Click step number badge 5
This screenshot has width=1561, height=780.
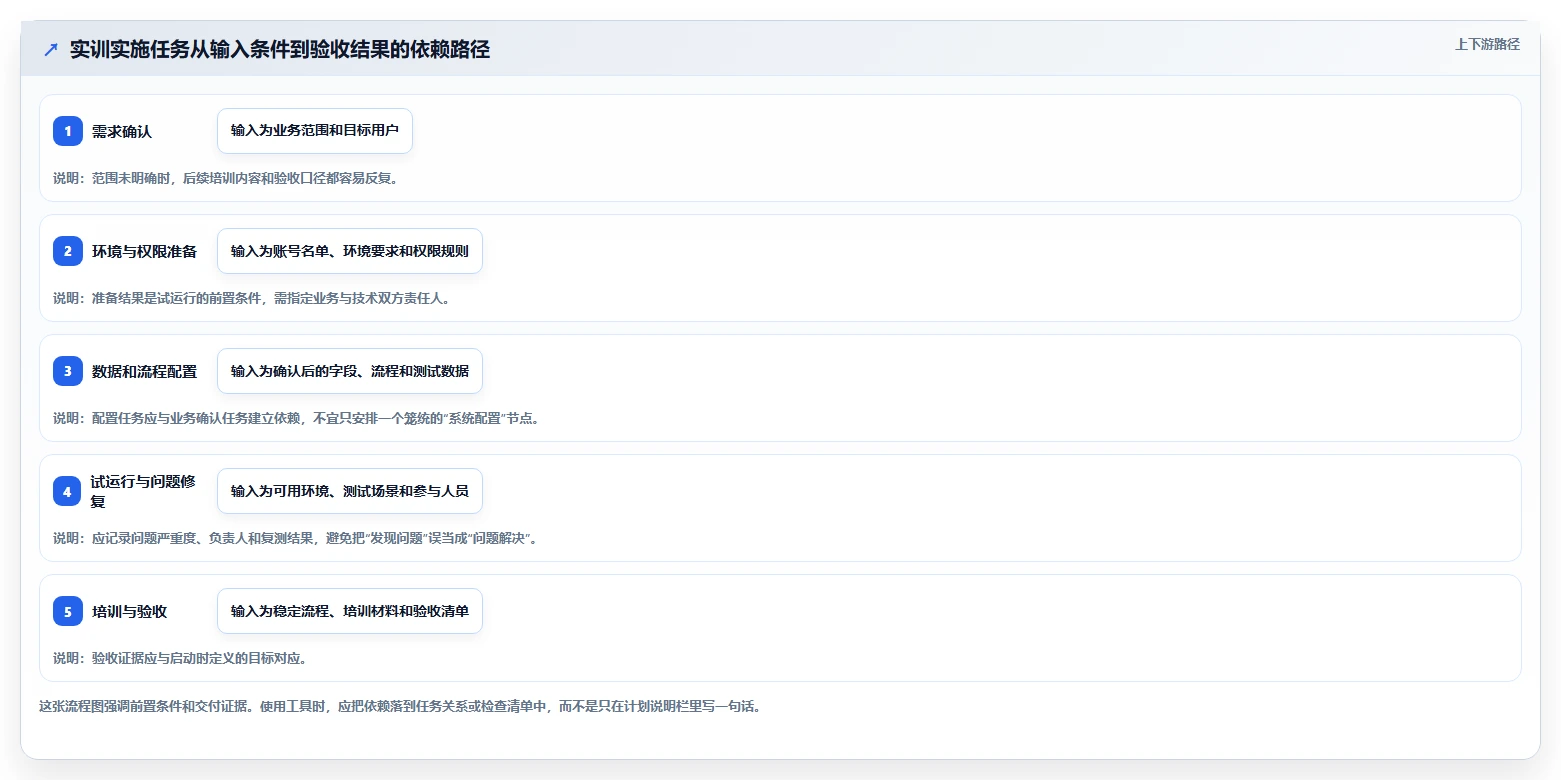pos(68,611)
